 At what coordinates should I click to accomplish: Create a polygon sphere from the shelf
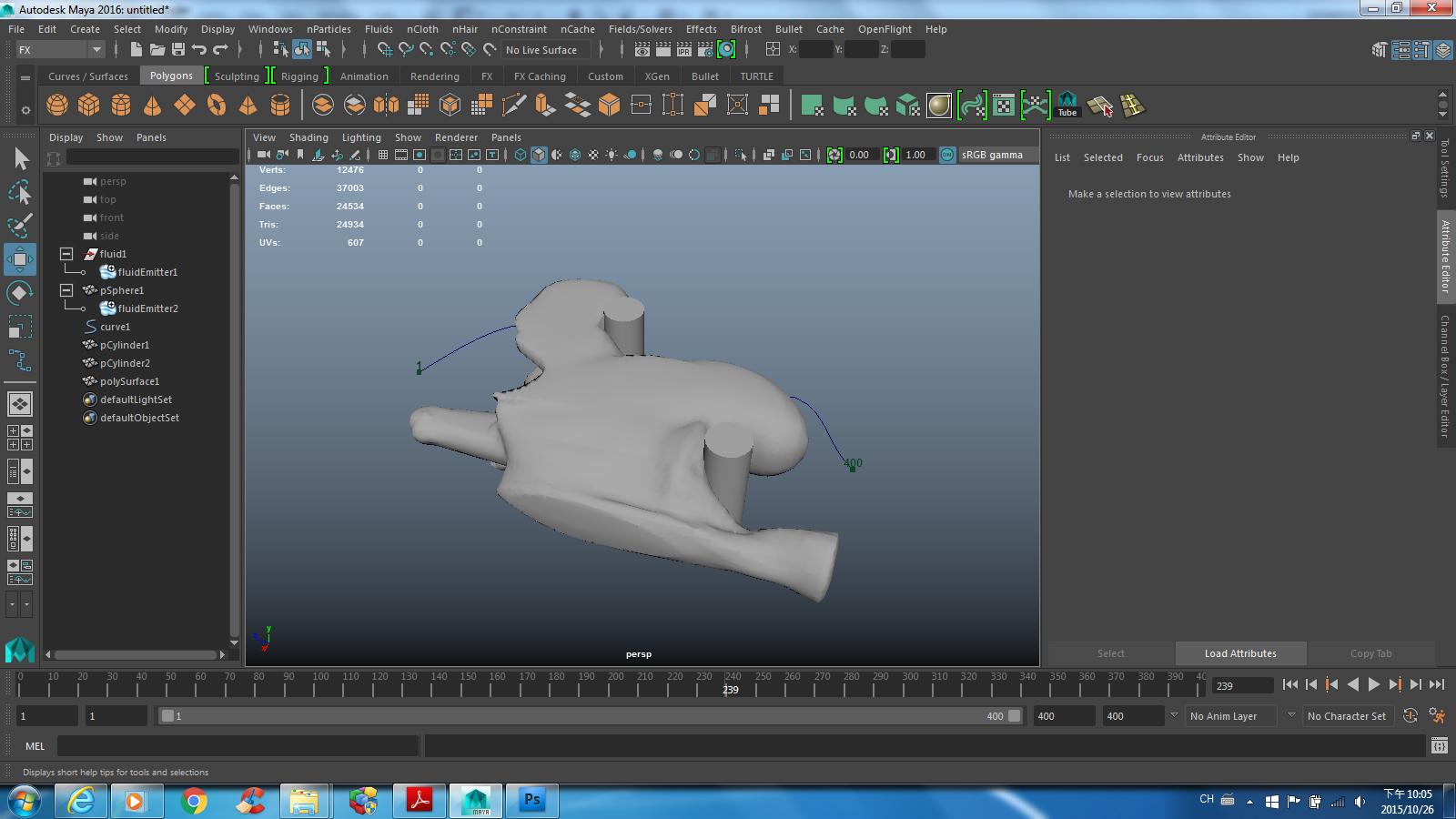[x=56, y=105]
